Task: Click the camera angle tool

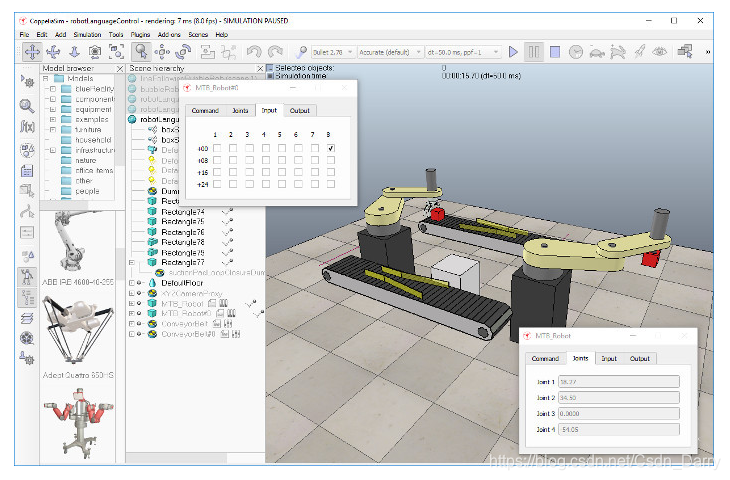Action: pos(95,52)
